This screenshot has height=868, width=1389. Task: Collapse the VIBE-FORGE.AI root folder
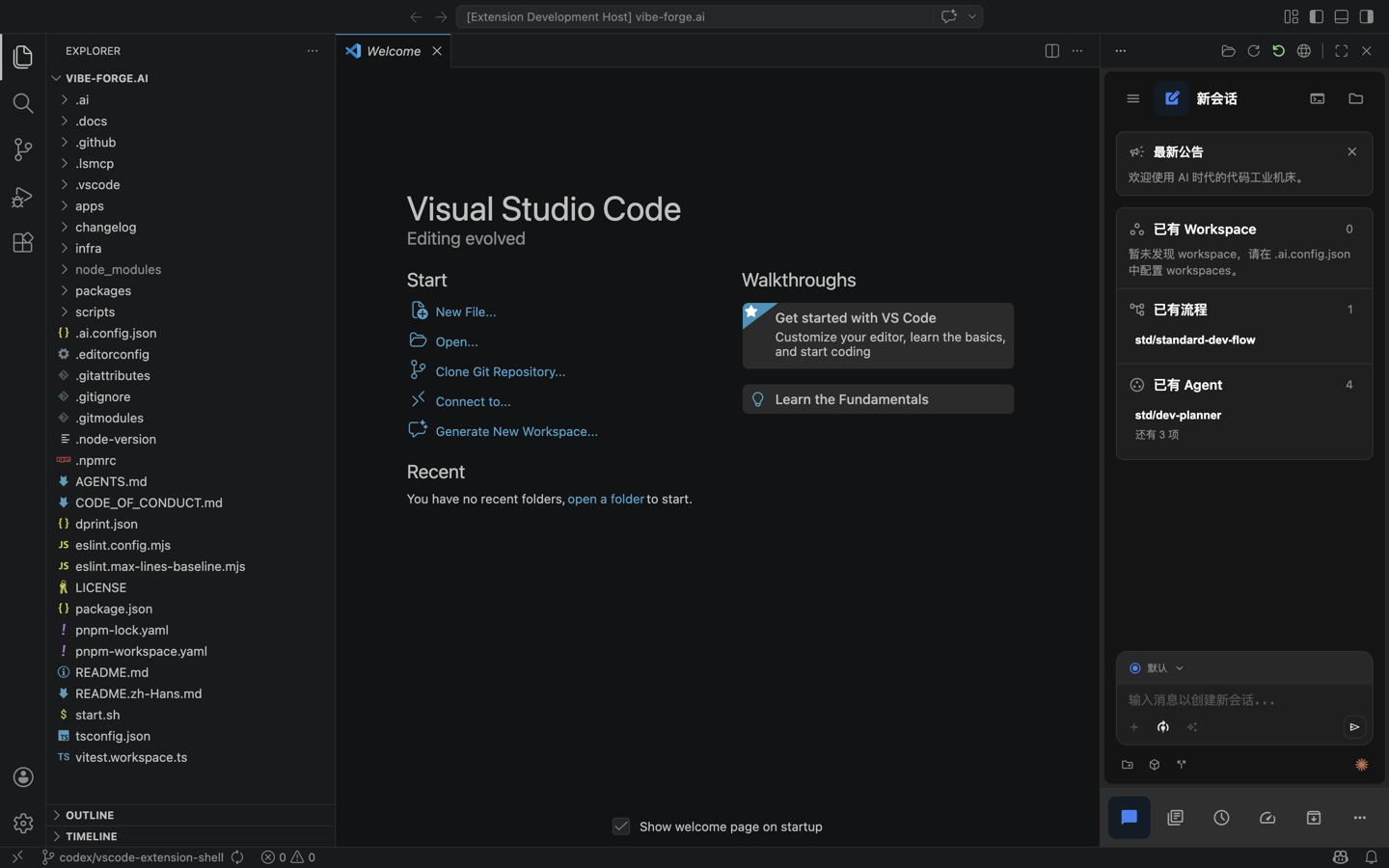click(193, 79)
